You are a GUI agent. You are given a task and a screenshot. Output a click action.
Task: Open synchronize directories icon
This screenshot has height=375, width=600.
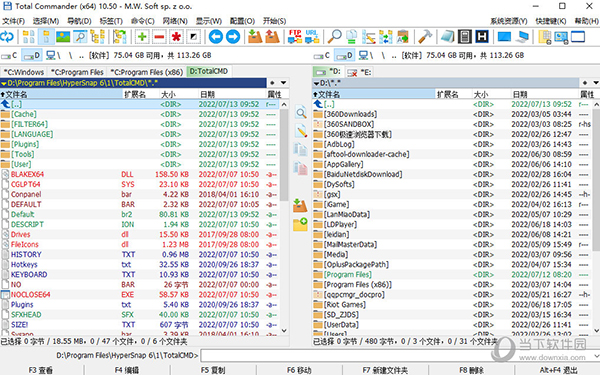tap(386, 37)
